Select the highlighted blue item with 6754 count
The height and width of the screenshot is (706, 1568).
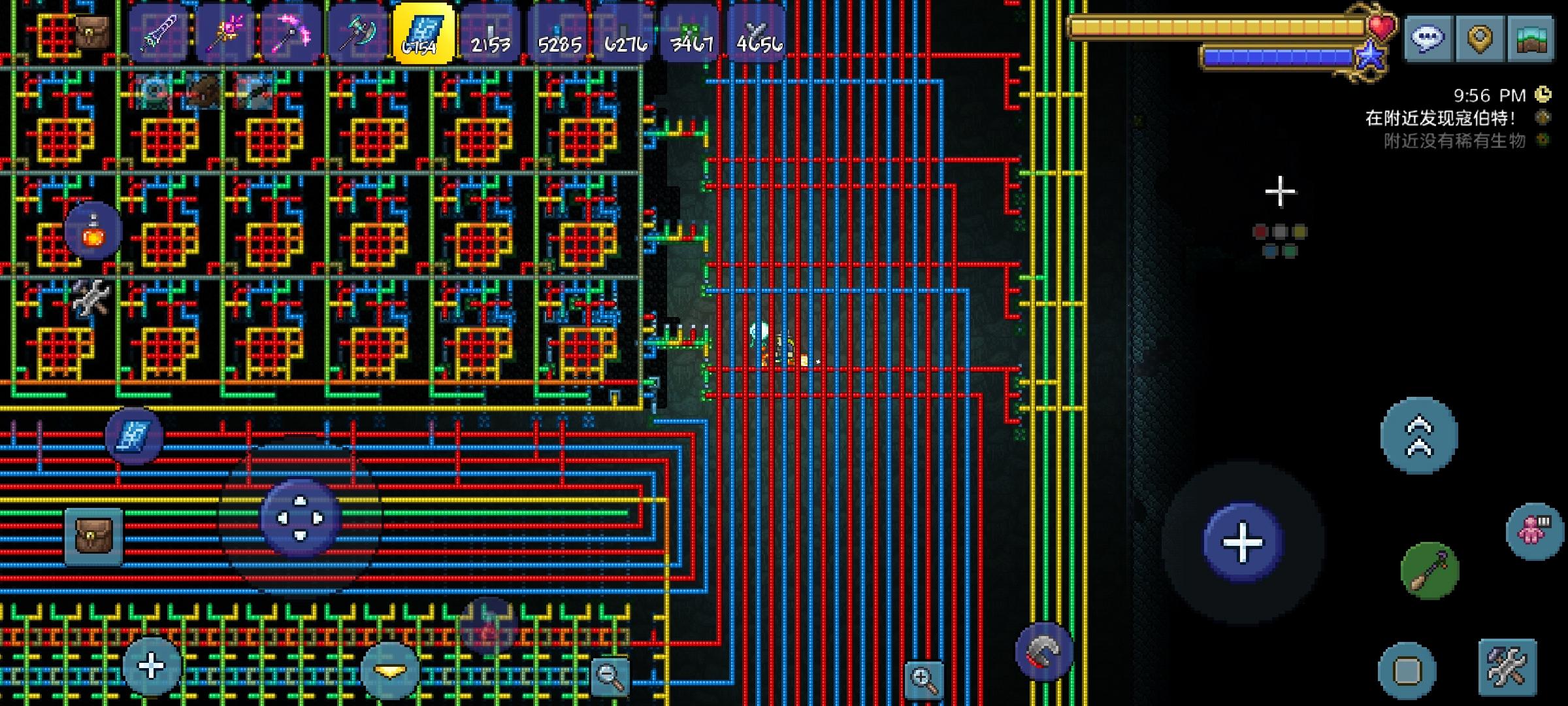pyautogui.click(x=424, y=33)
